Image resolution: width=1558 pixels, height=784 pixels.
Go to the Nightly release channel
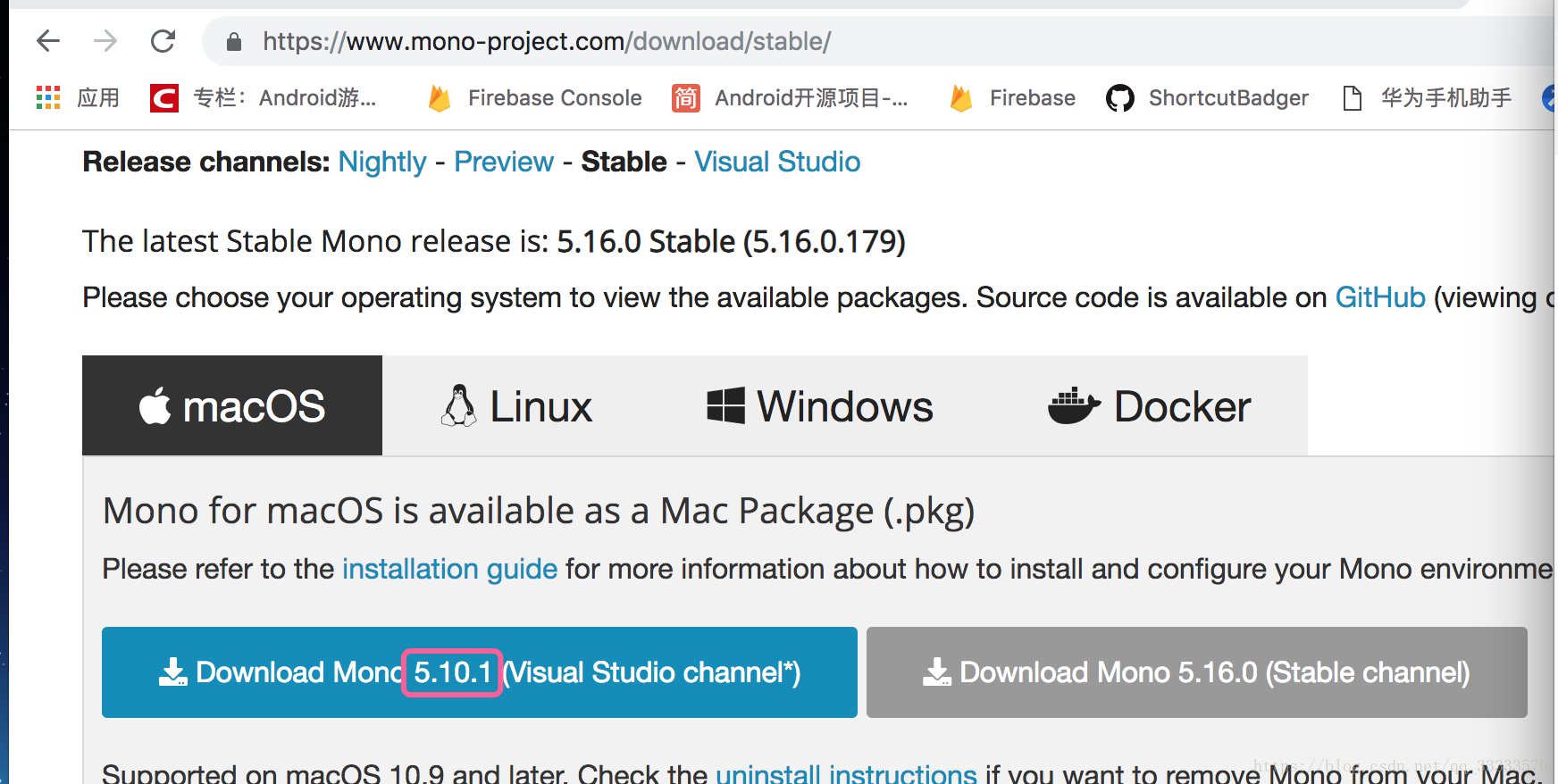click(382, 162)
